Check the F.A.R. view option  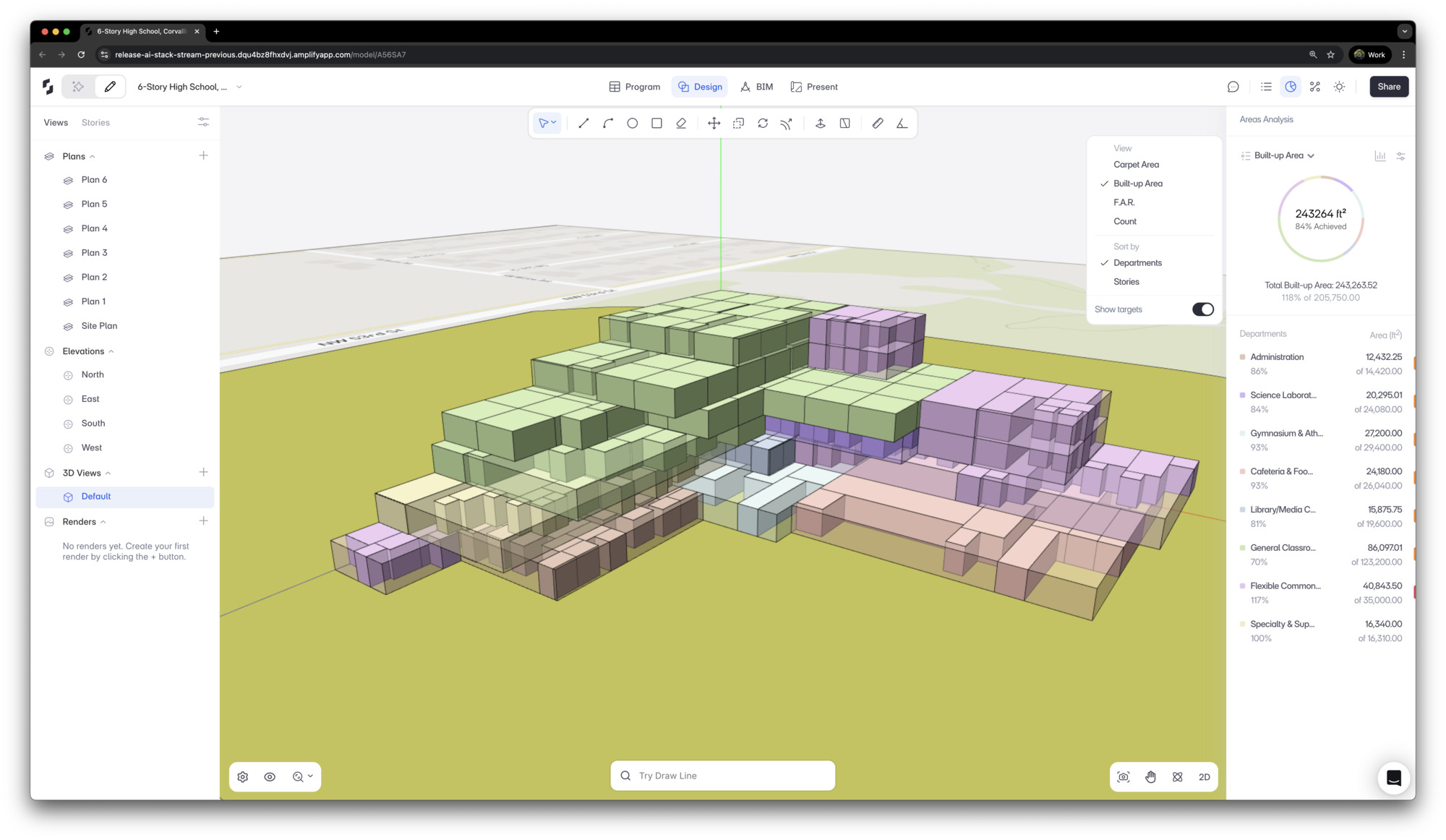coord(1124,202)
